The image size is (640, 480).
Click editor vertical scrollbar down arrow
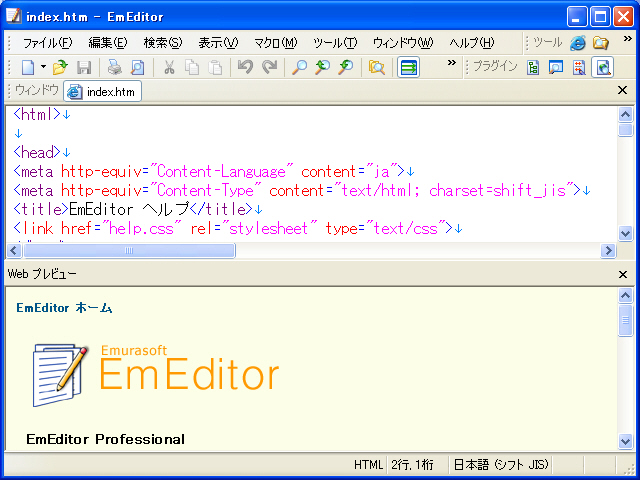[625, 233]
